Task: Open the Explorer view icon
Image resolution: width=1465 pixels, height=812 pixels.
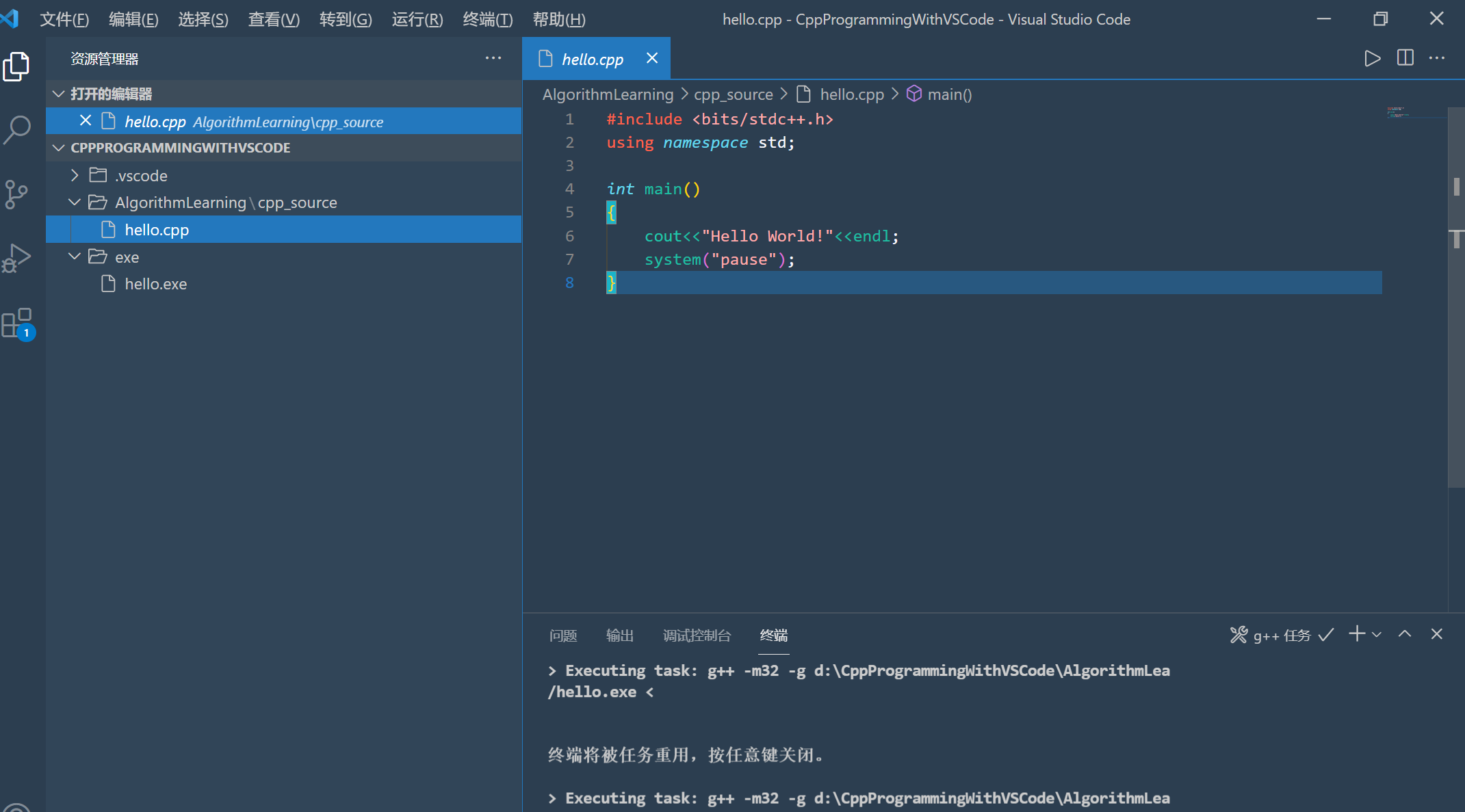Action: [x=16, y=66]
